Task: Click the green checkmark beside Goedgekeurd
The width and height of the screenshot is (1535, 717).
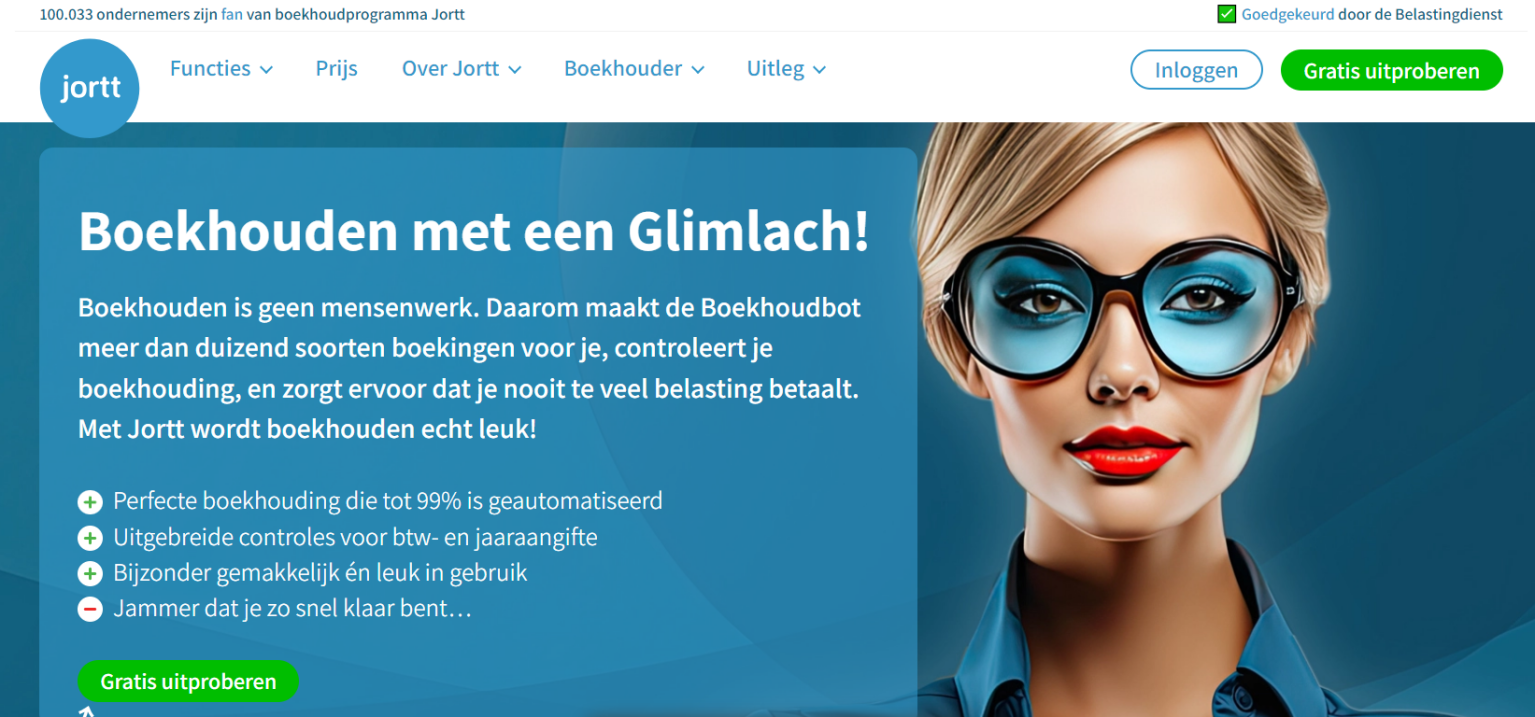Action: click(1227, 14)
